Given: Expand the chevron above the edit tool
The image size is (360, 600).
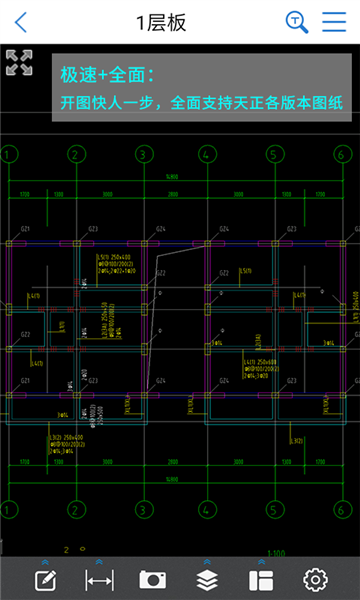Looking at the screenshot, I should coord(45,562).
